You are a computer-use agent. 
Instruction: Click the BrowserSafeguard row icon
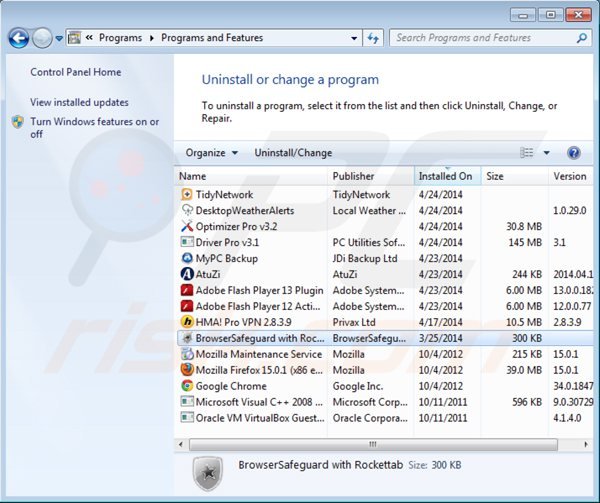coord(187,338)
